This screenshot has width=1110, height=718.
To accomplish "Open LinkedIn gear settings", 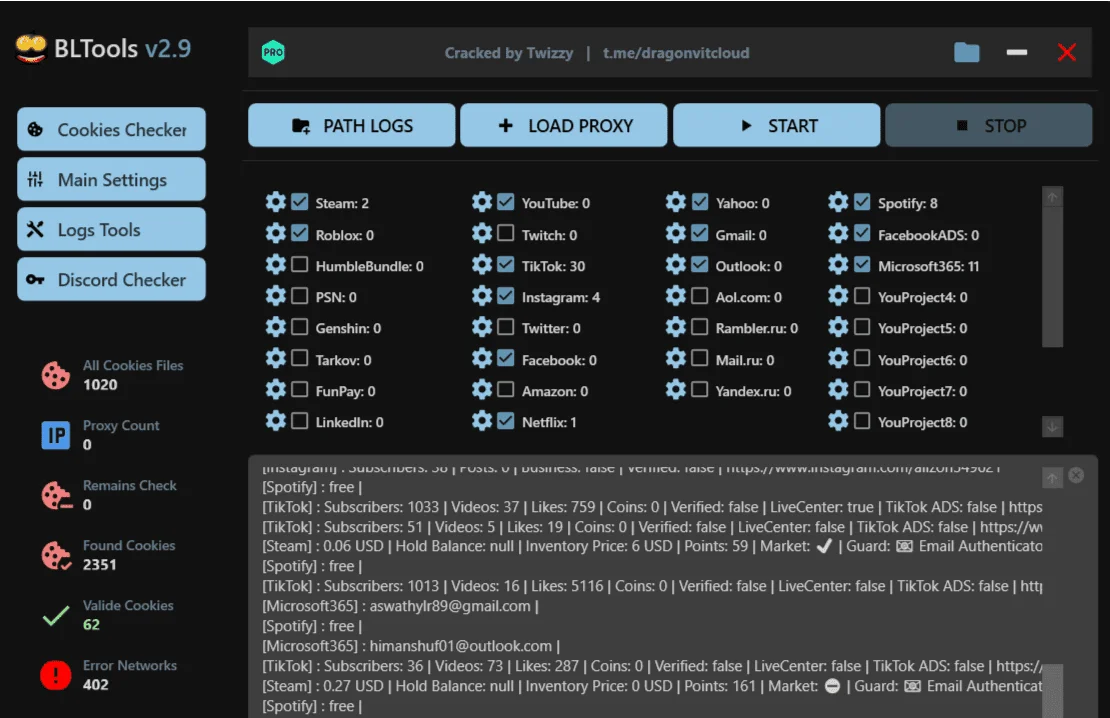I will pos(275,421).
